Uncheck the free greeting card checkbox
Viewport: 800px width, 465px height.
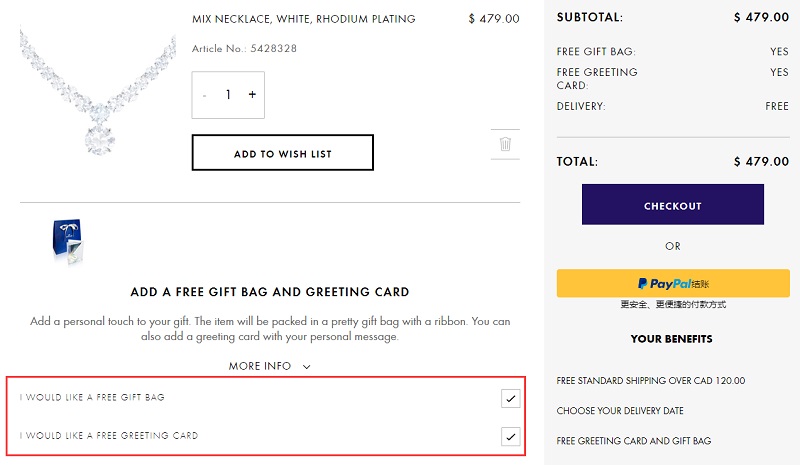511,436
